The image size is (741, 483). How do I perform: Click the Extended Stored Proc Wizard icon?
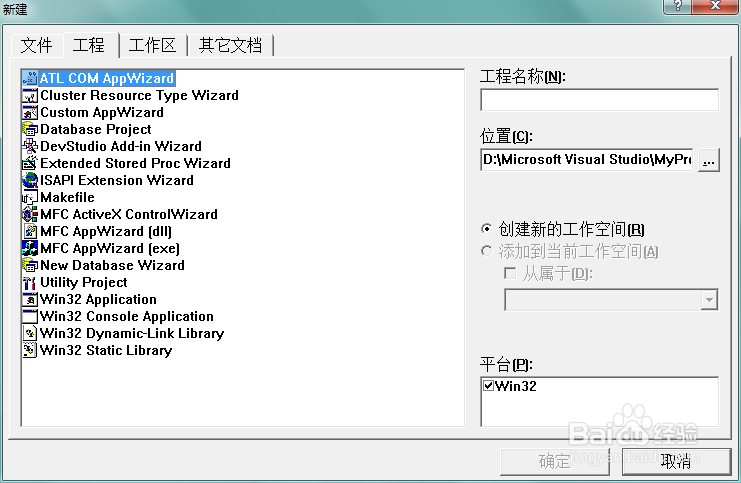pyautogui.click(x=30, y=164)
